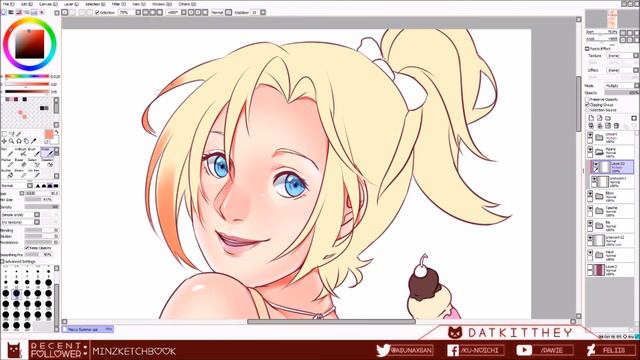The width and height of the screenshot is (640, 360).
Task: Select the magic wand tool
Action: 19,134
